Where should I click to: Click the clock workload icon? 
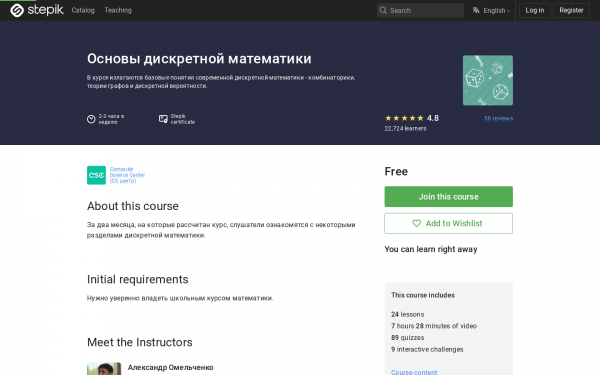point(91,119)
